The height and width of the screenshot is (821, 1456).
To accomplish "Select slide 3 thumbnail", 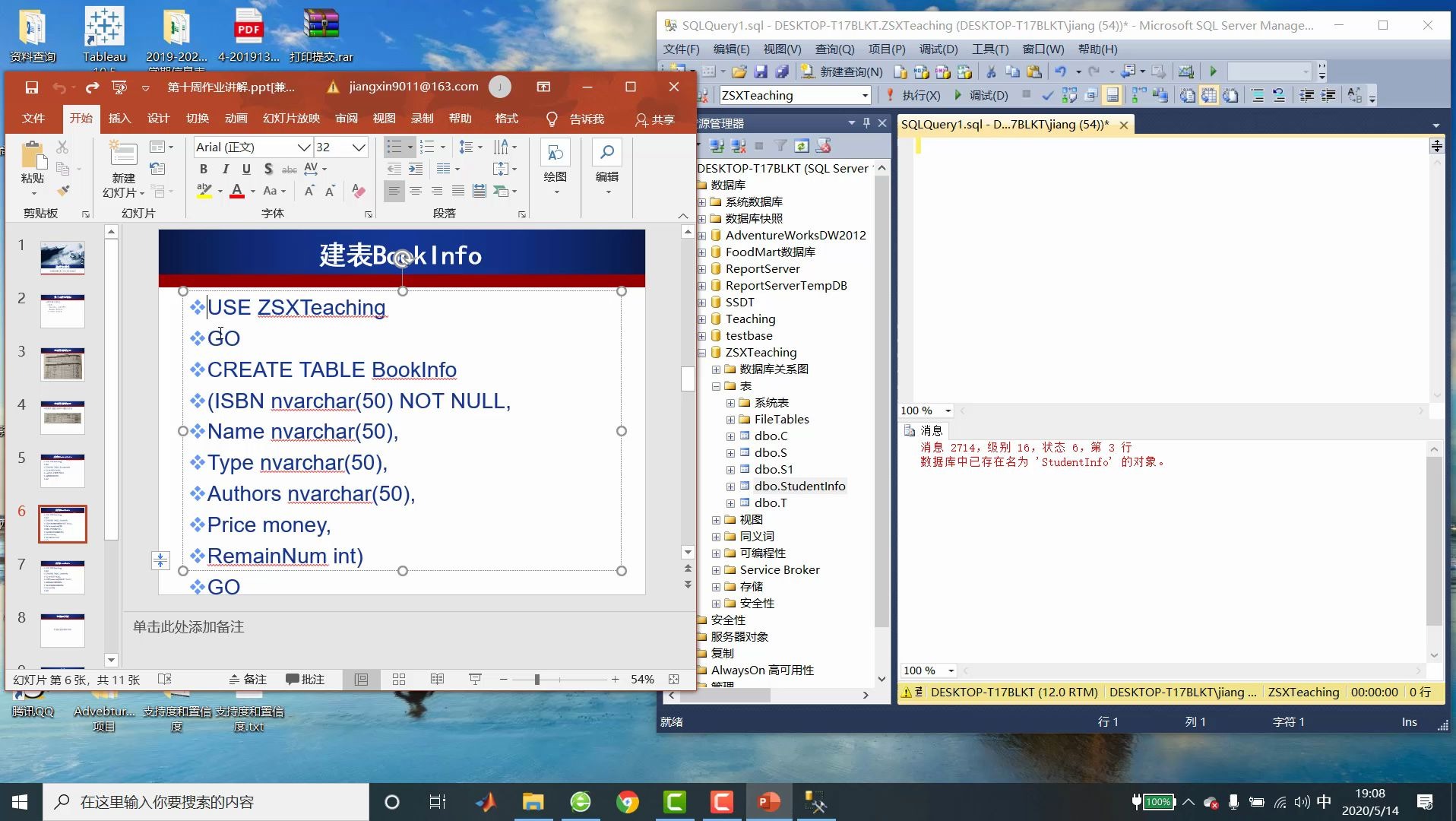I will 62,364.
